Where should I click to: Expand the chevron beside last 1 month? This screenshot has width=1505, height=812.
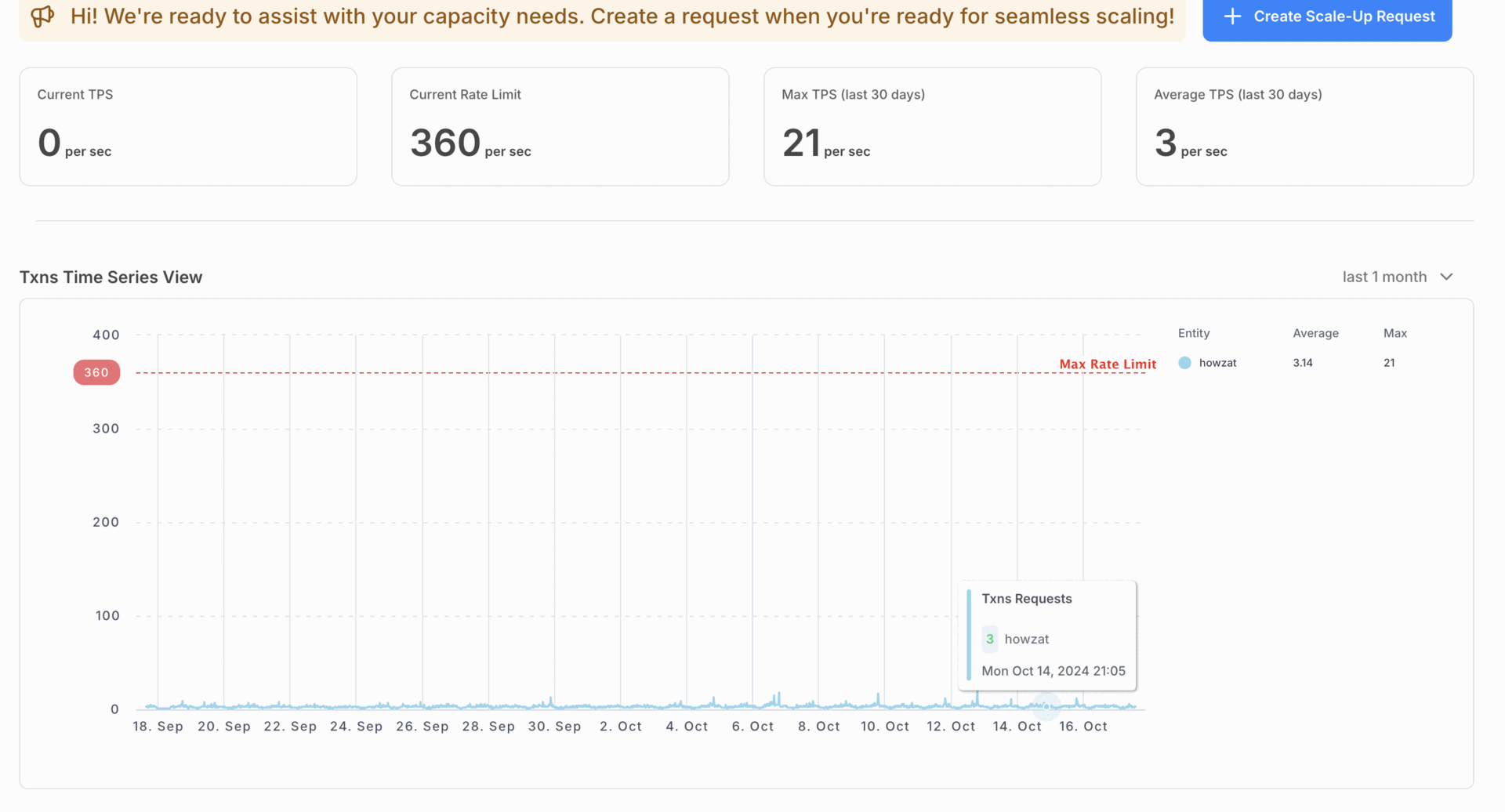[1447, 277]
